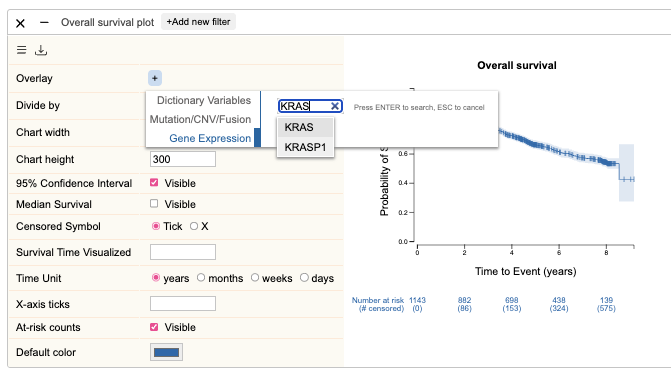Click the at-risk count 882

pyautogui.click(x=464, y=300)
